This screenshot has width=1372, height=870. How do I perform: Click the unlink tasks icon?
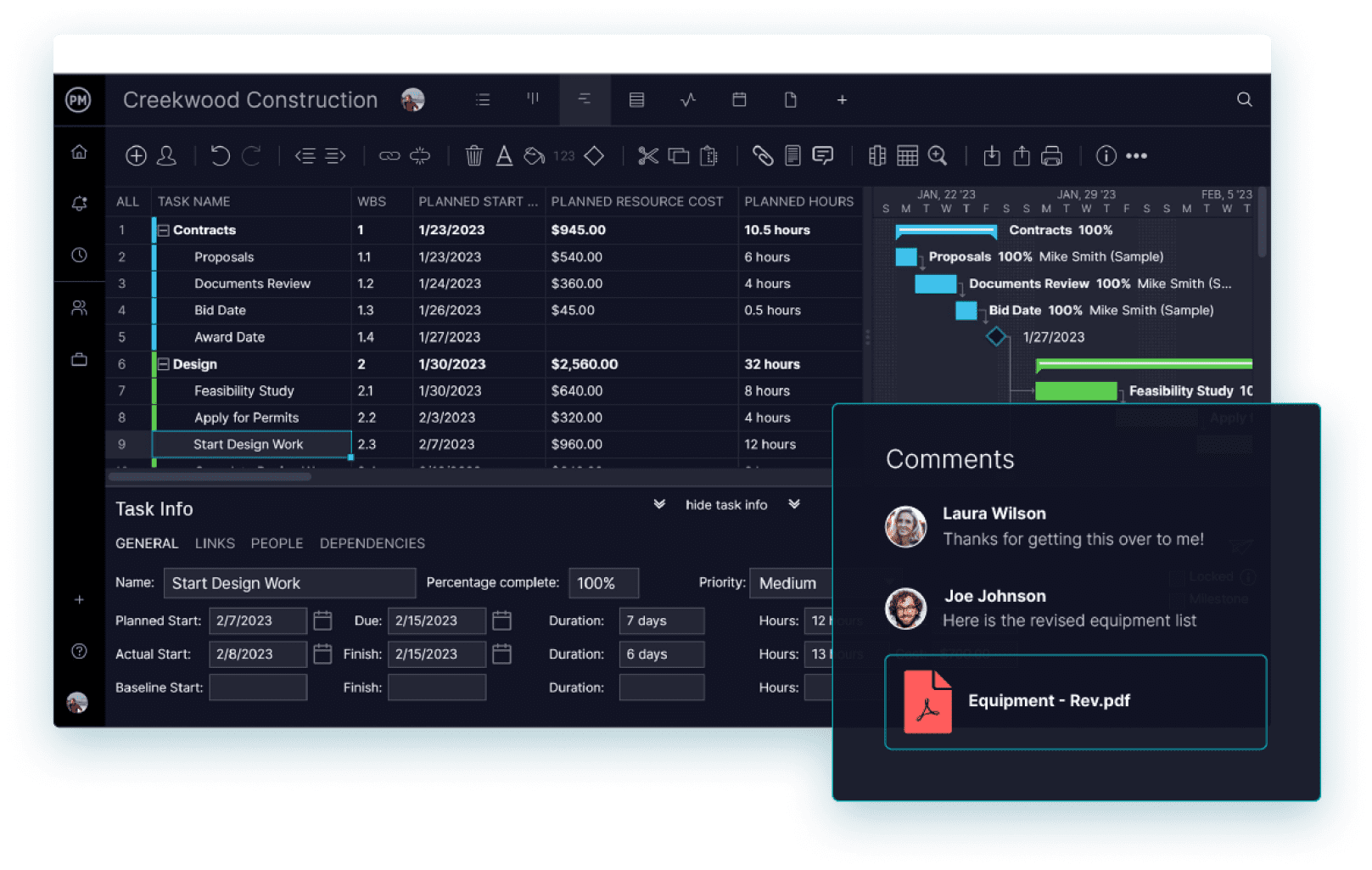tap(420, 155)
